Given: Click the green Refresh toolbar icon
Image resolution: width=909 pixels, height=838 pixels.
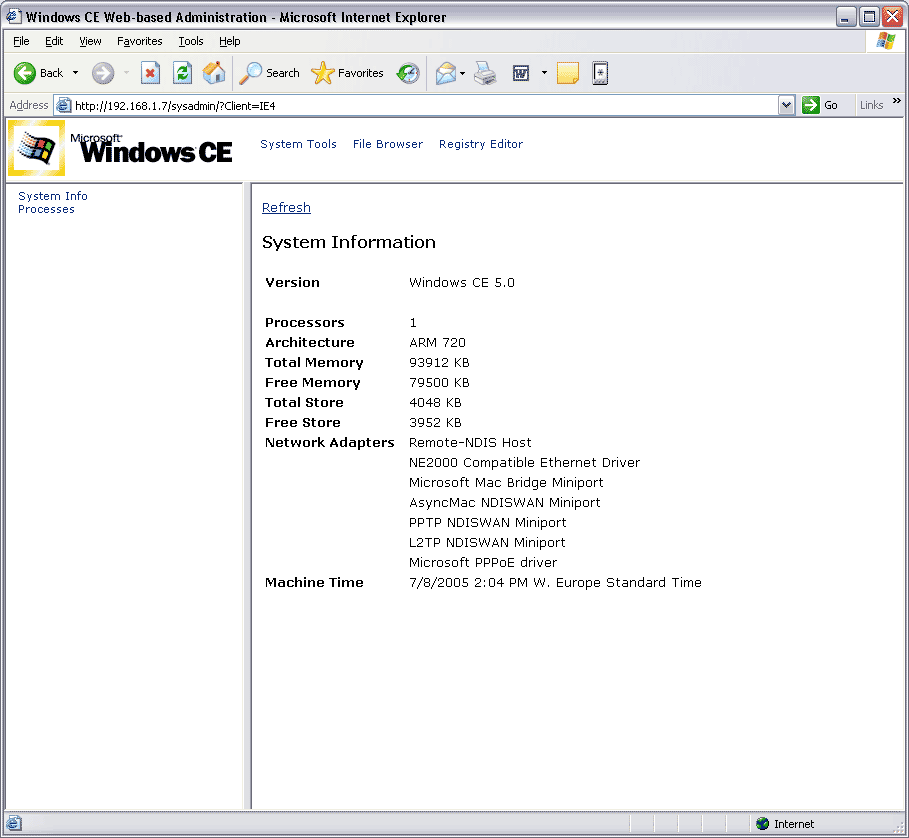Looking at the screenshot, I should [183, 73].
